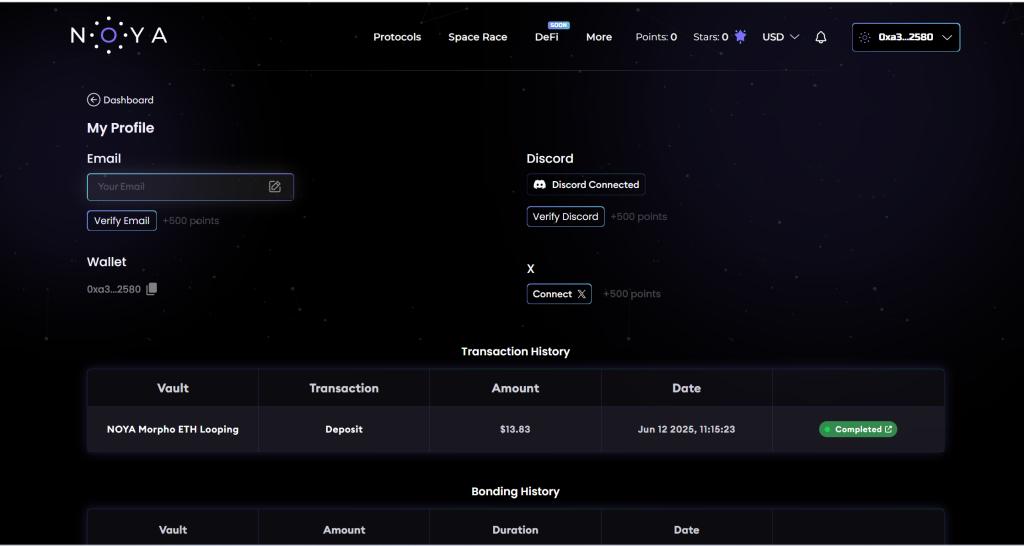Click Verify Discord button
Image resolution: width=1024 pixels, height=546 pixels.
click(x=566, y=217)
